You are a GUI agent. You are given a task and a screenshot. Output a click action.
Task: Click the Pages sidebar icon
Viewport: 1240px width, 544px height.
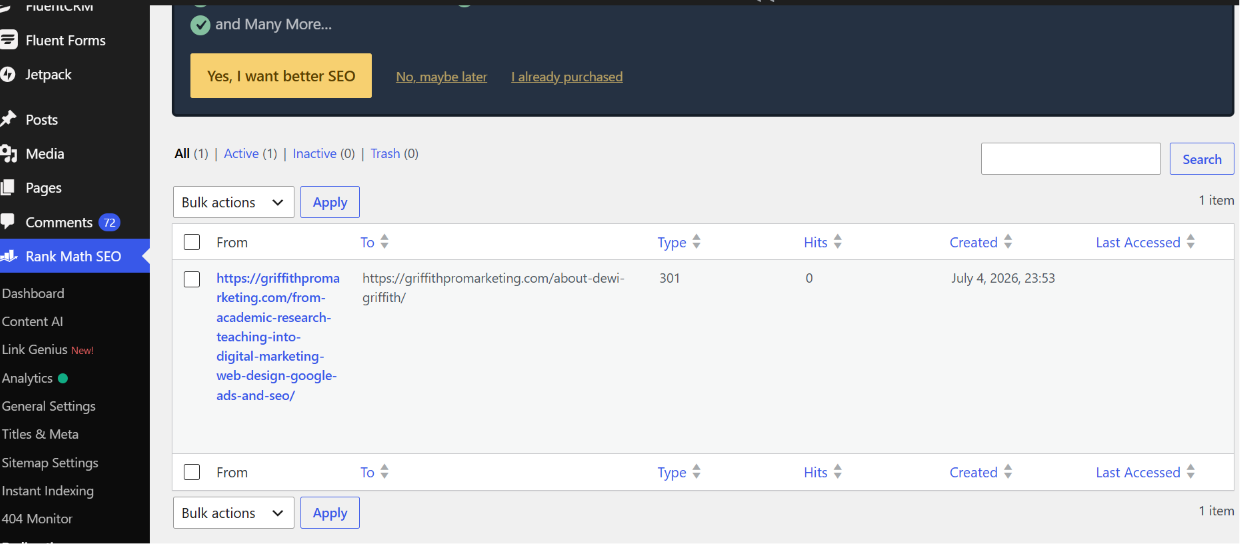[x=8, y=187]
